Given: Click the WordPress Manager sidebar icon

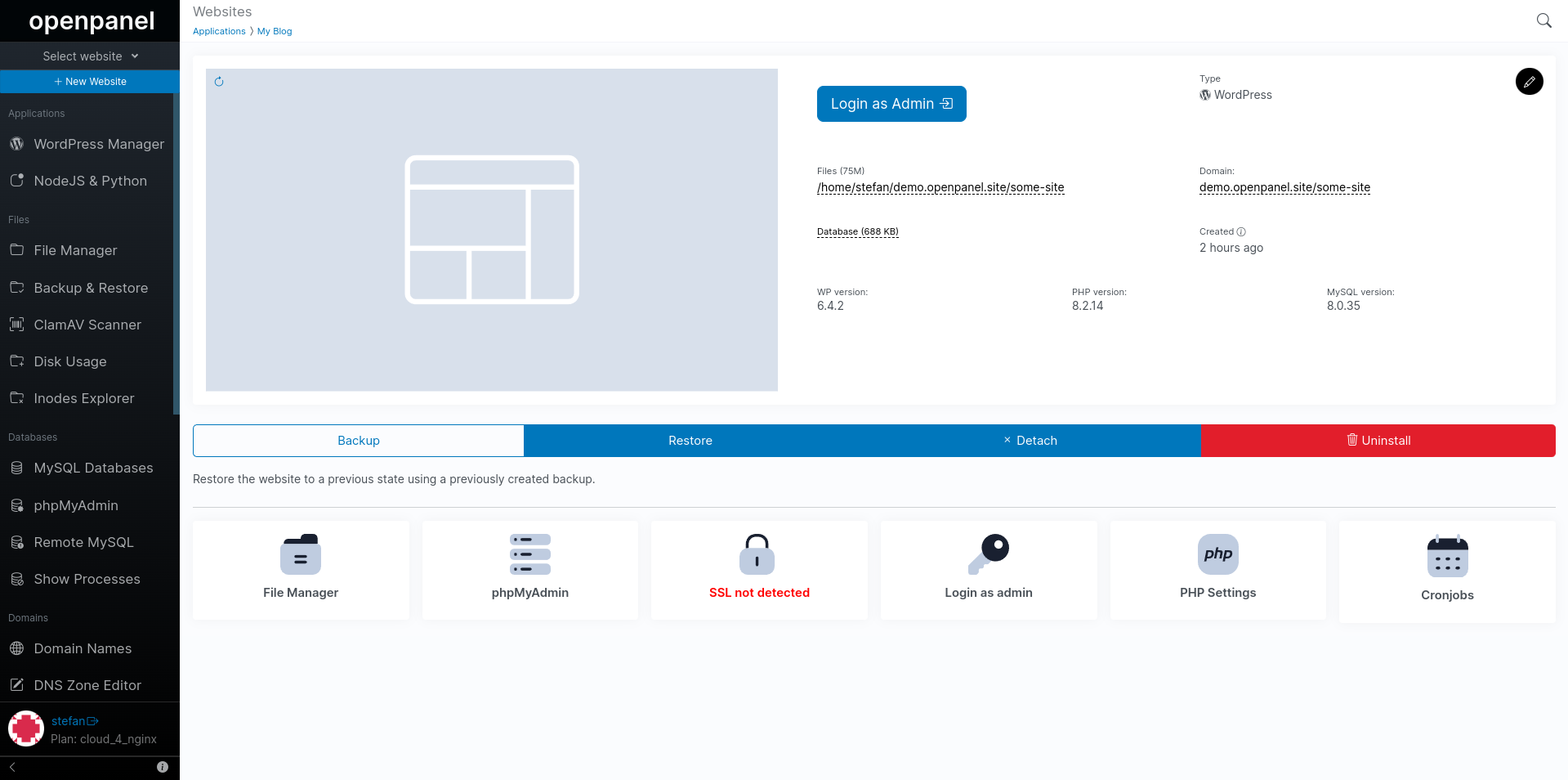Looking at the screenshot, I should (x=17, y=144).
